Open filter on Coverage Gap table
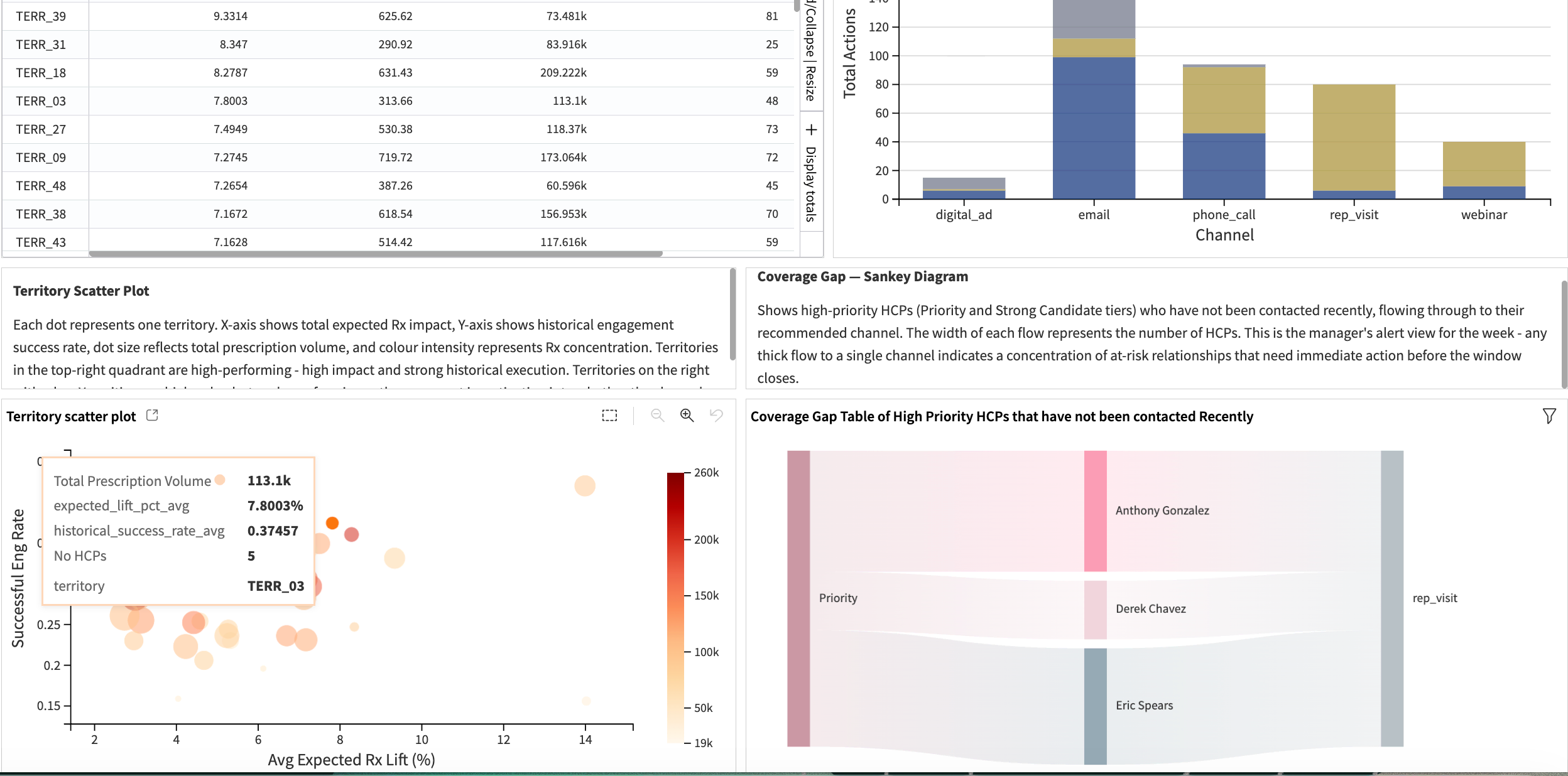 pyautogui.click(x=1549, y=416)
